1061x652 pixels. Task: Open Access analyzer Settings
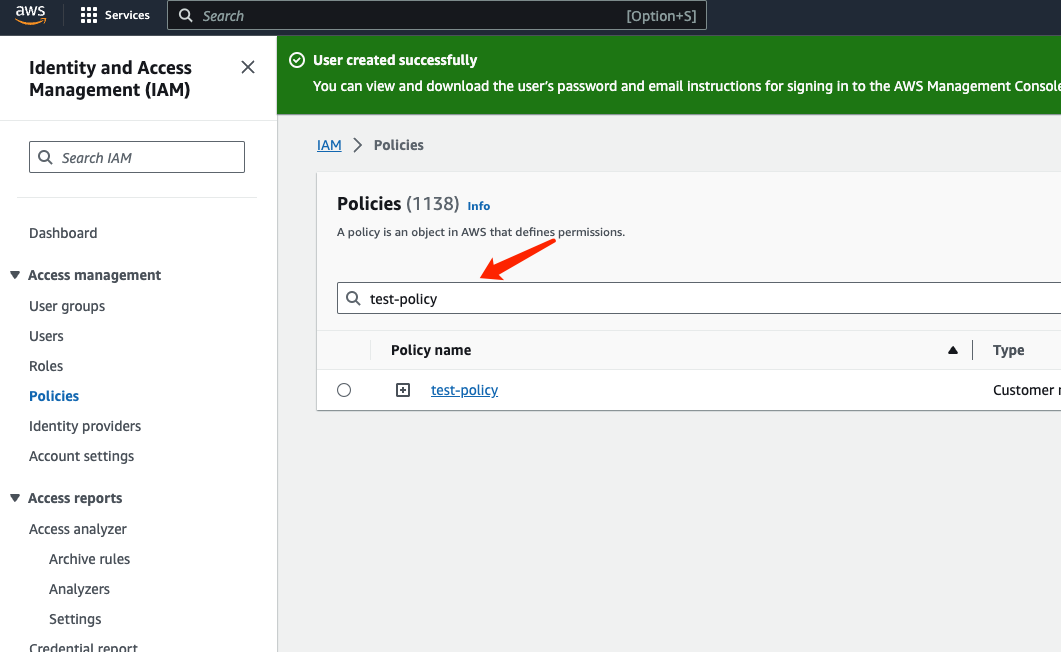(x=75, y=620)
